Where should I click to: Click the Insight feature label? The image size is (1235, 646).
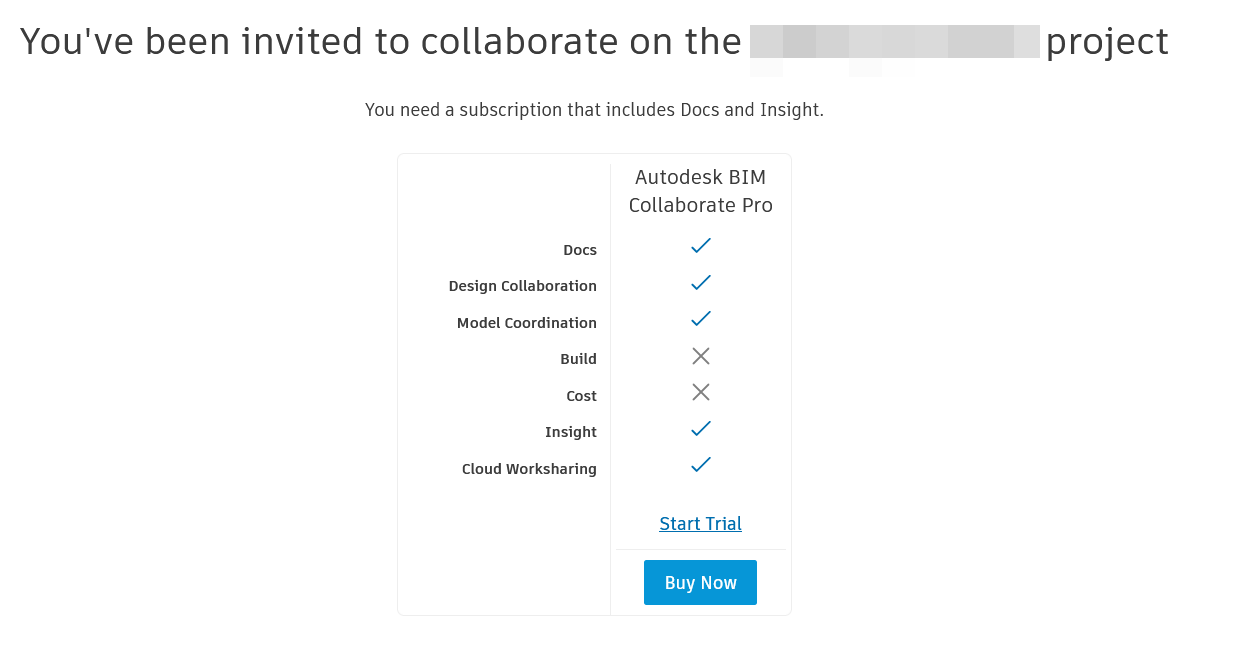pos(570,432)
